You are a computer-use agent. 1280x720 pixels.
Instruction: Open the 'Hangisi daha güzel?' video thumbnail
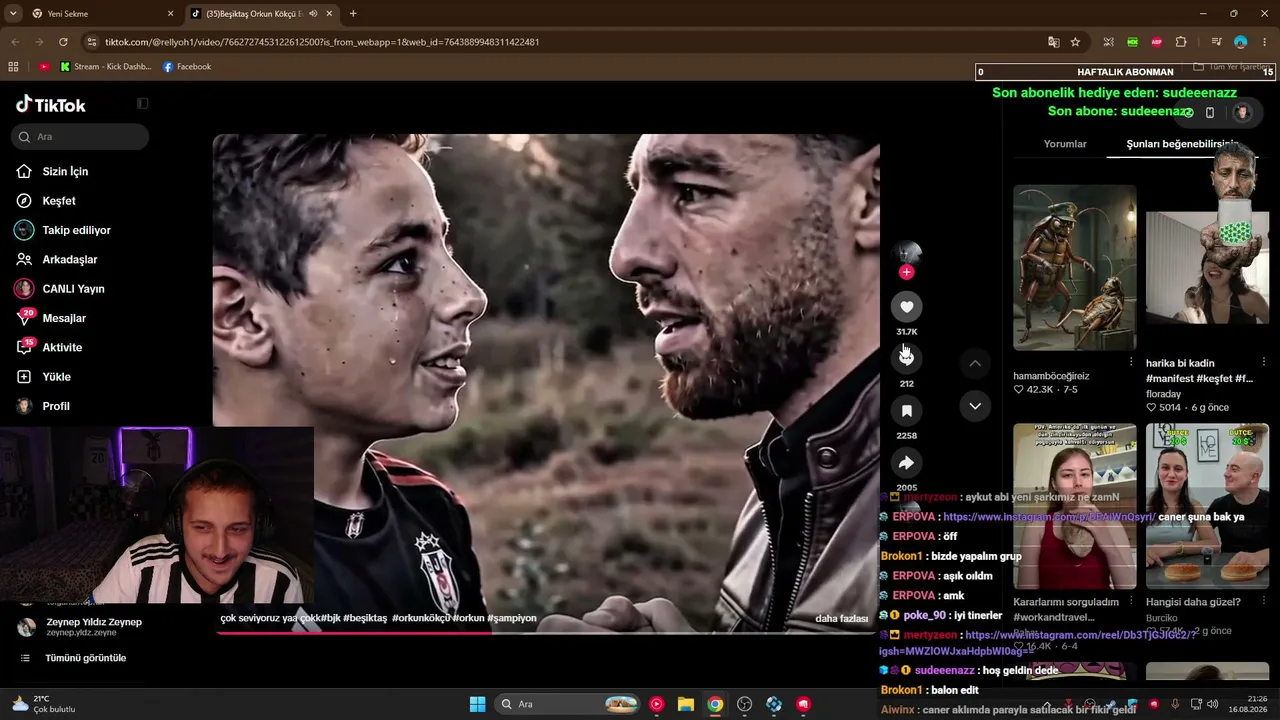1207,507
